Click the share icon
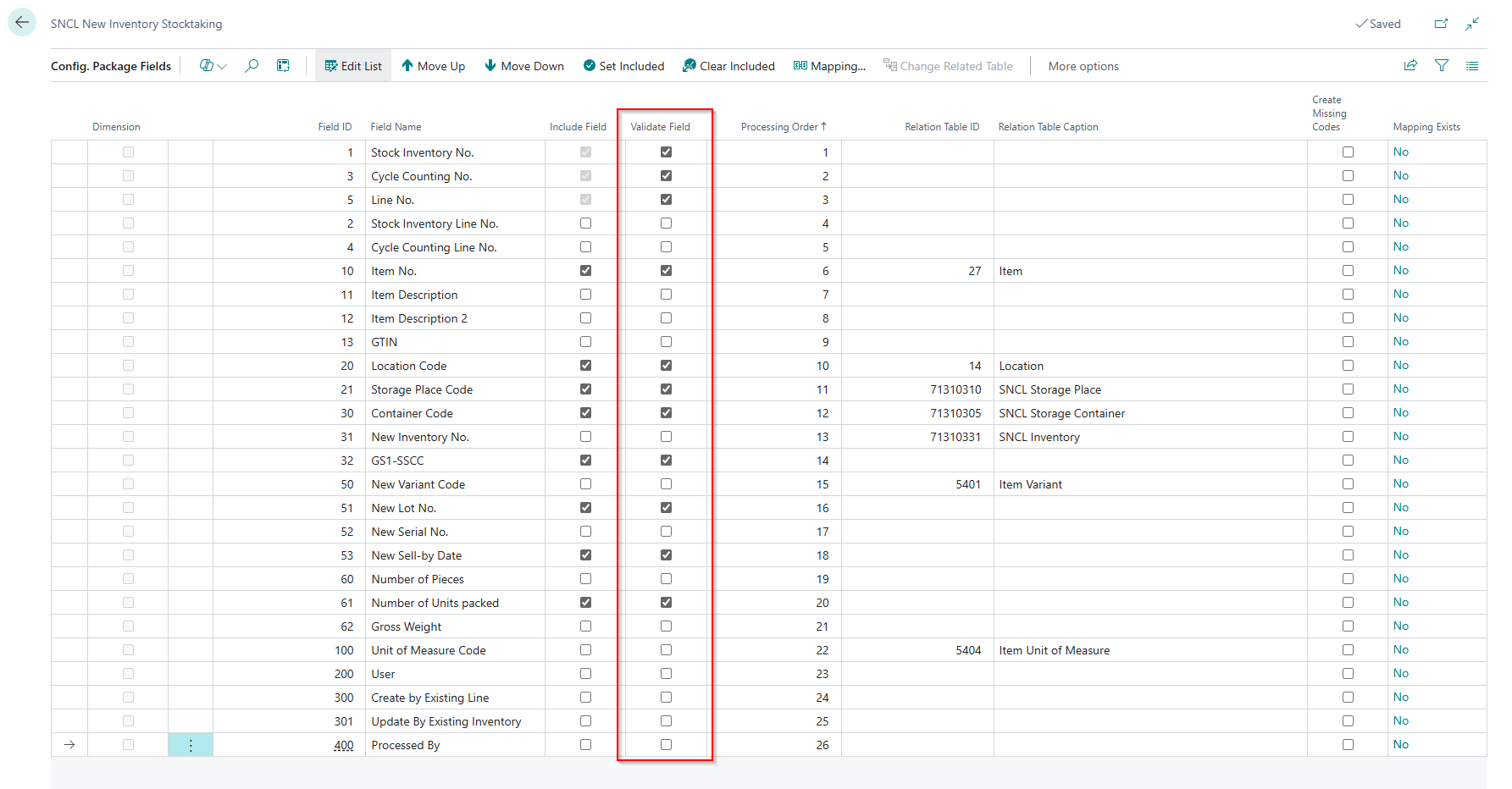 pos(1410,66)
